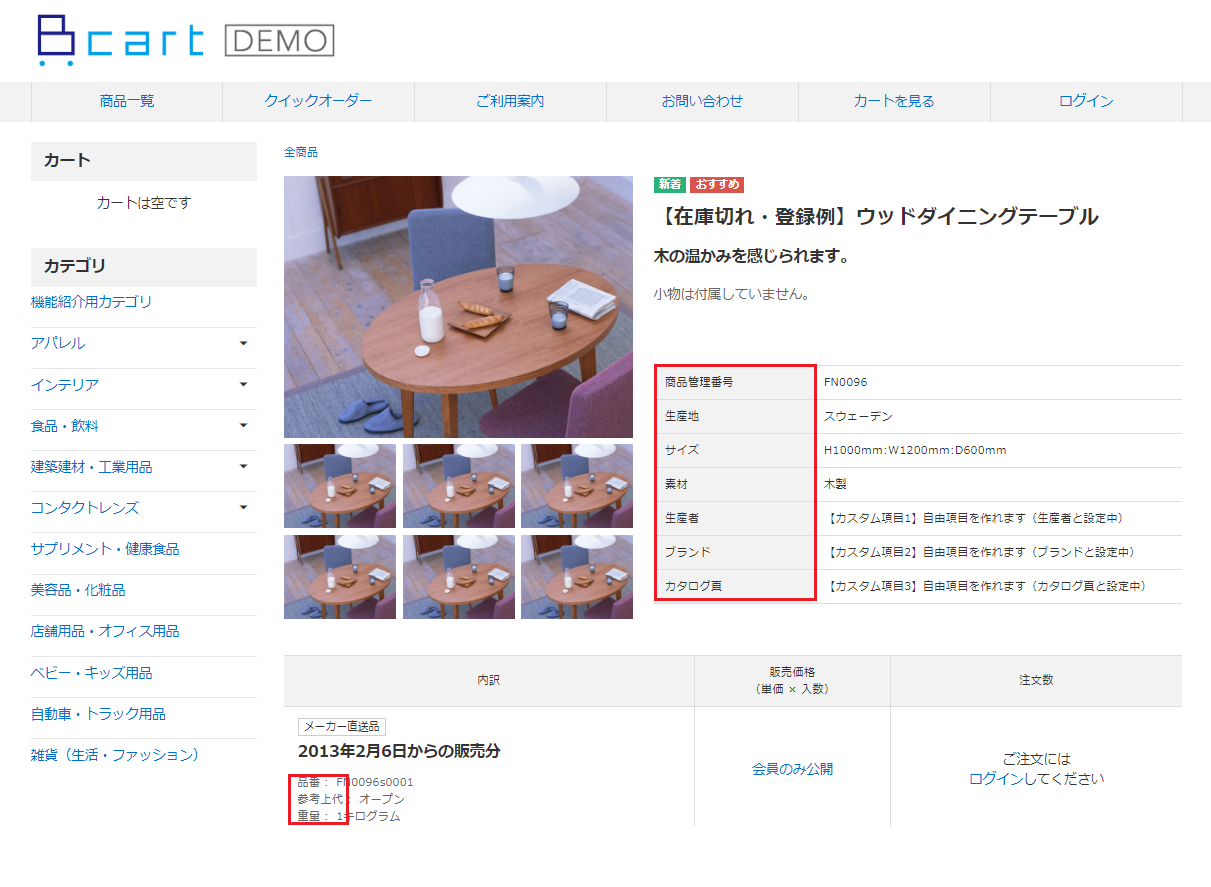Click the ブランド label cell
1211x887 pixels.
click(735, 552)
